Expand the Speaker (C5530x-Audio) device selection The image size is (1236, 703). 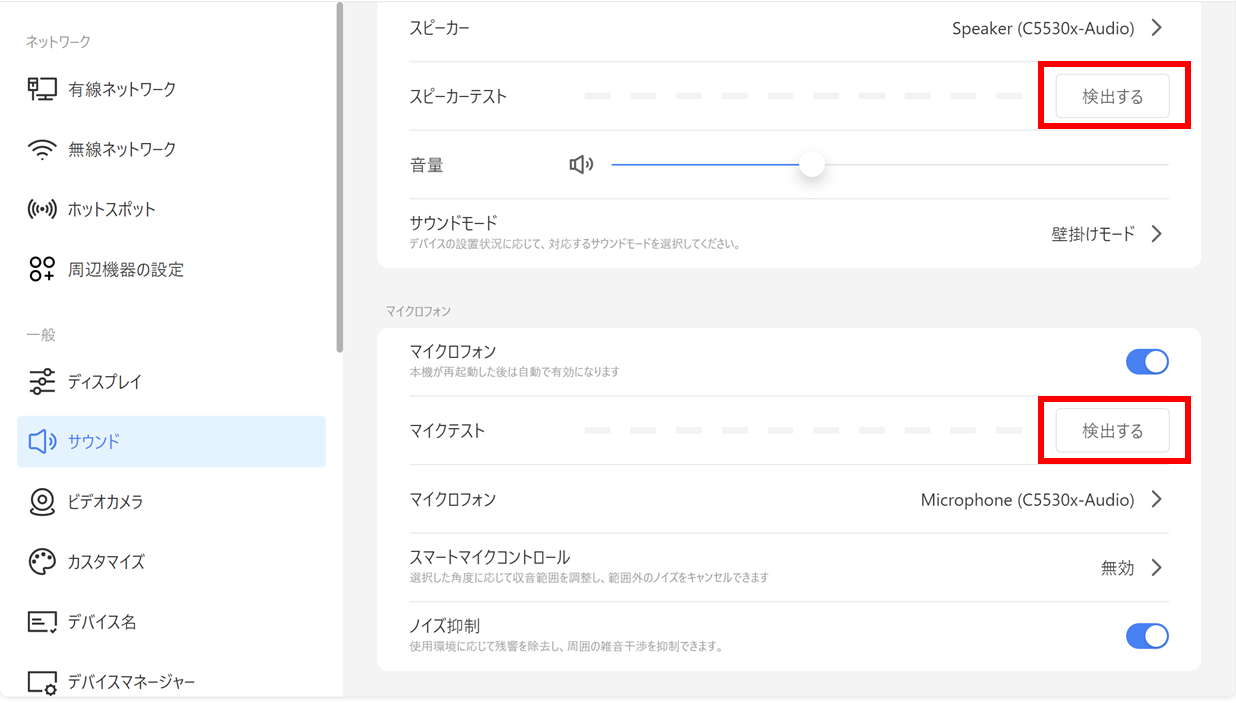tap(1157, 28)
